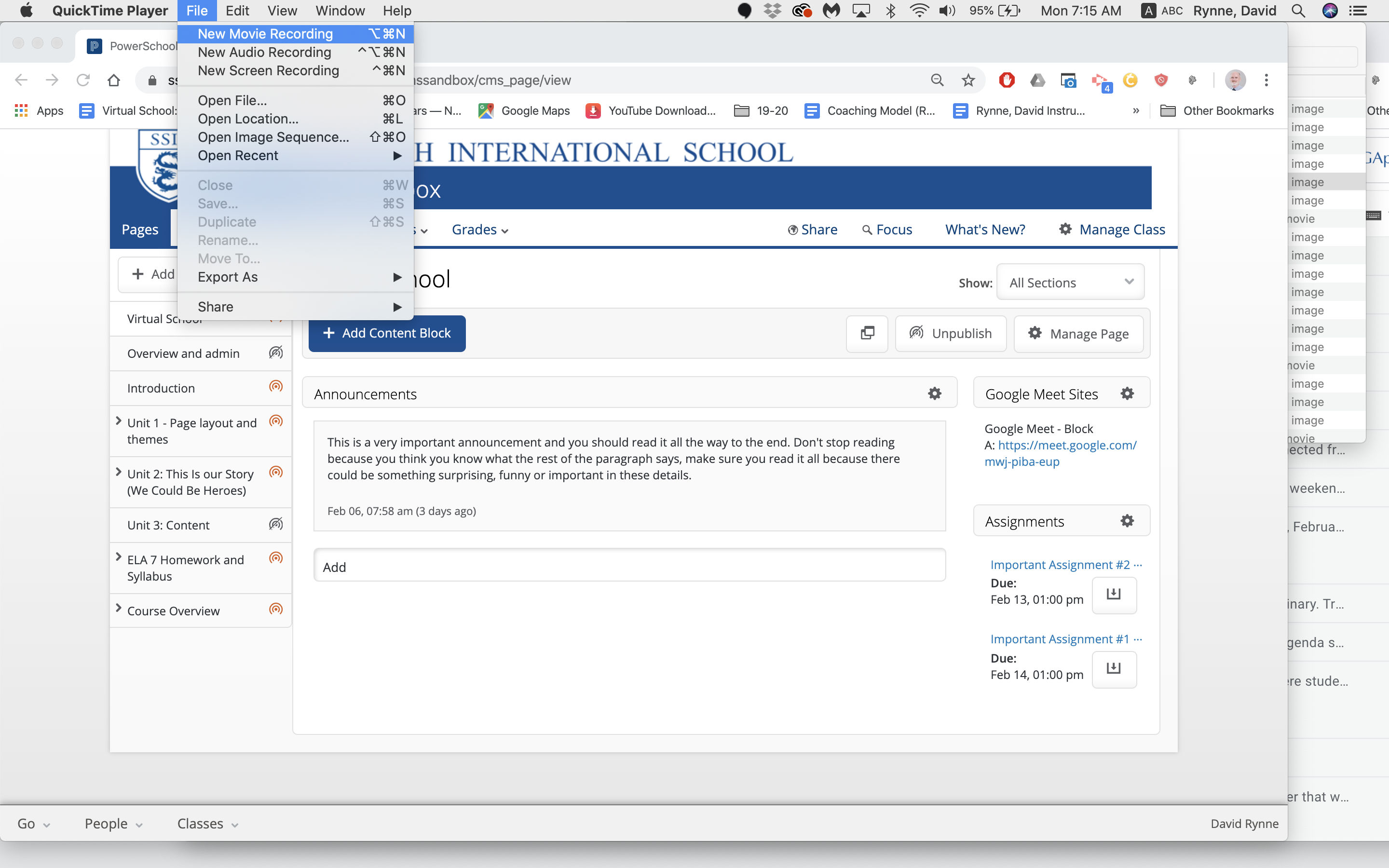The image size is (1389, 868).
Task: Click the Chrome three-dot menu icon
Action: 1266,81
